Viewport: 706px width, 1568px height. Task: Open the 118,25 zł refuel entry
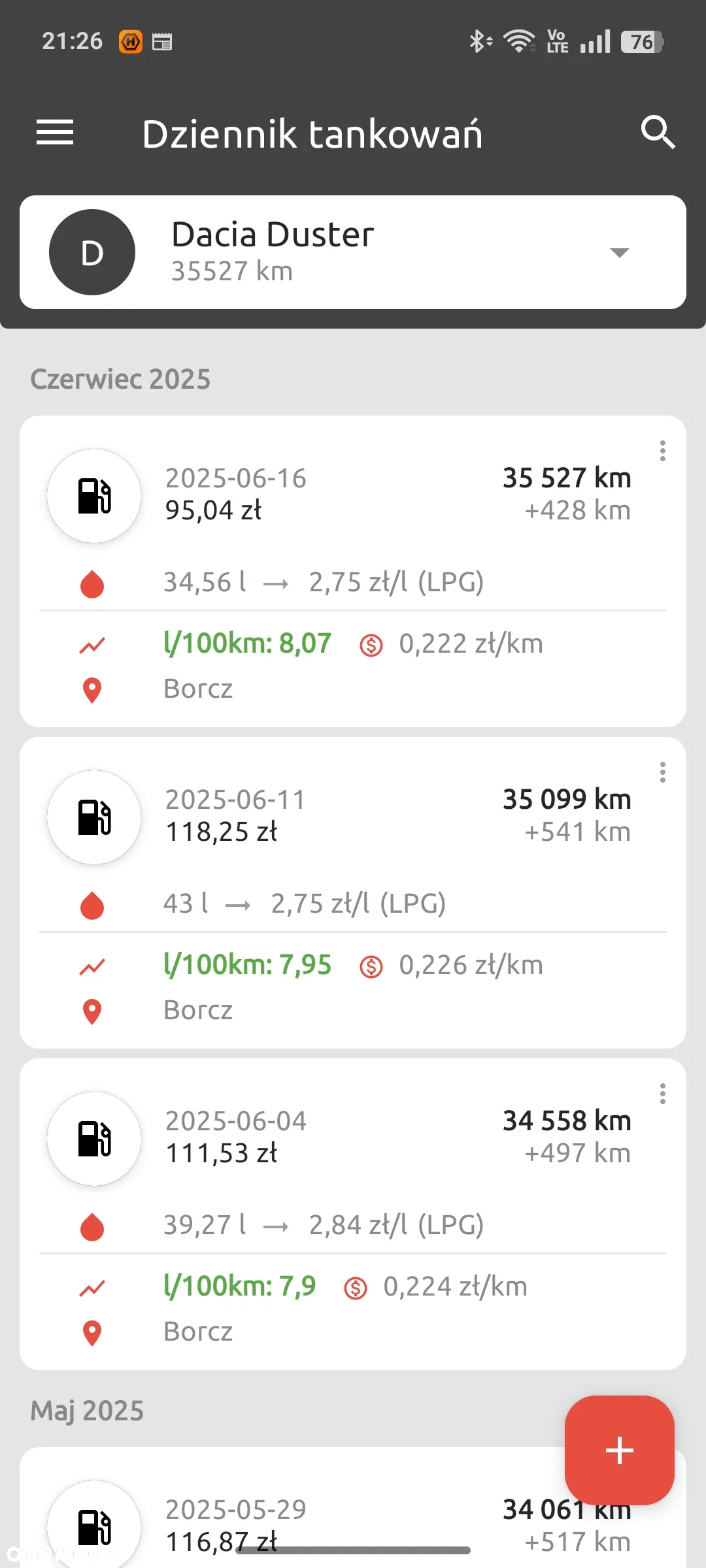[x=353, y=893]
